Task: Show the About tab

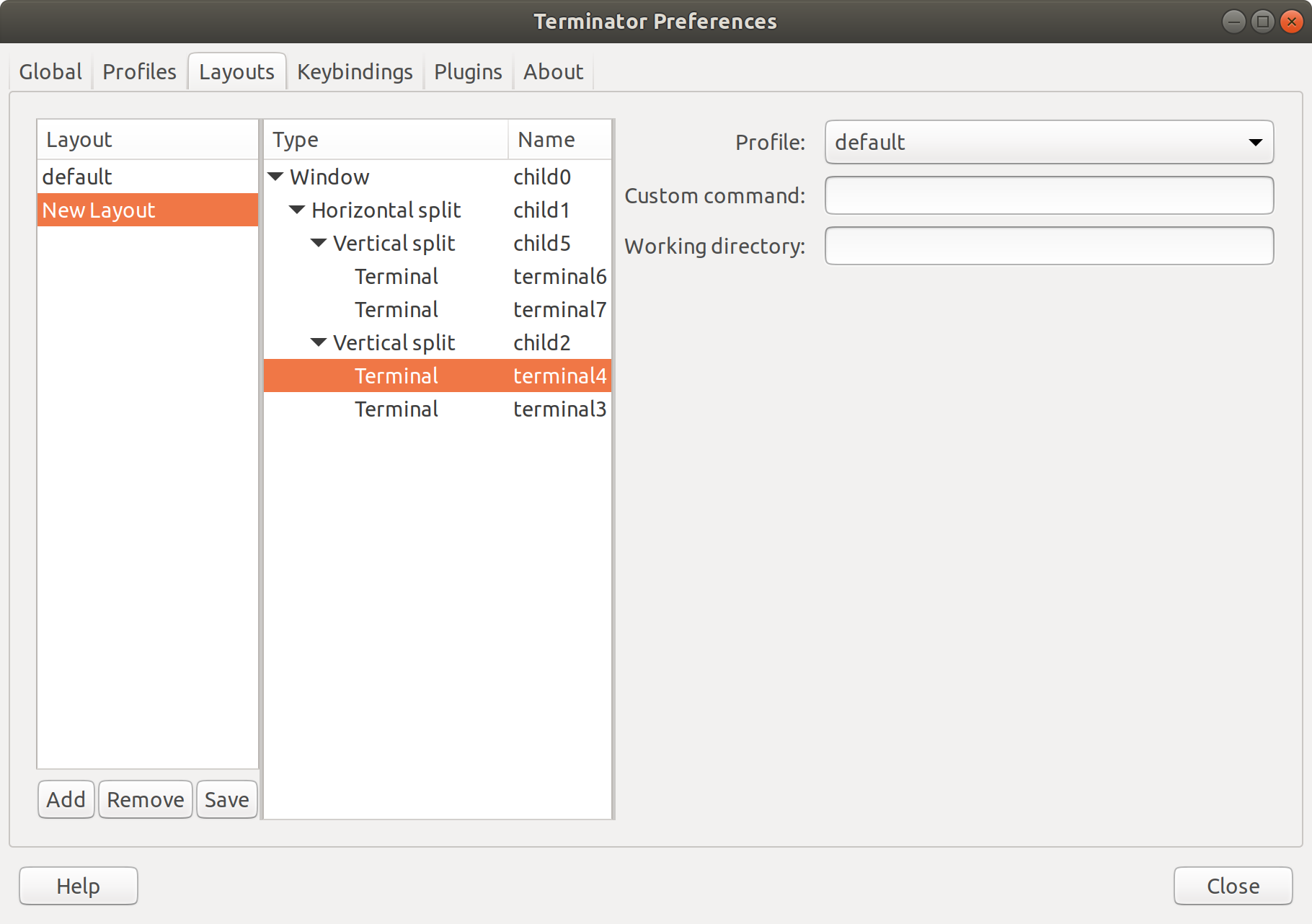Action: click(553, 71)
